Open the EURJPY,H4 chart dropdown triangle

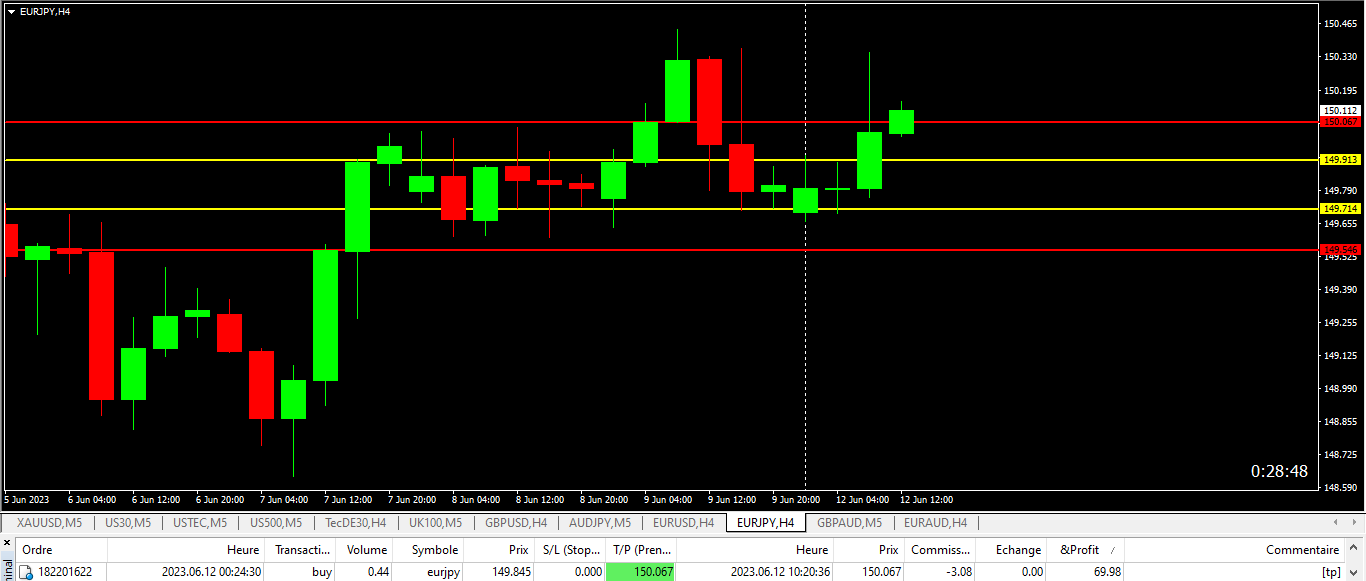11,12
